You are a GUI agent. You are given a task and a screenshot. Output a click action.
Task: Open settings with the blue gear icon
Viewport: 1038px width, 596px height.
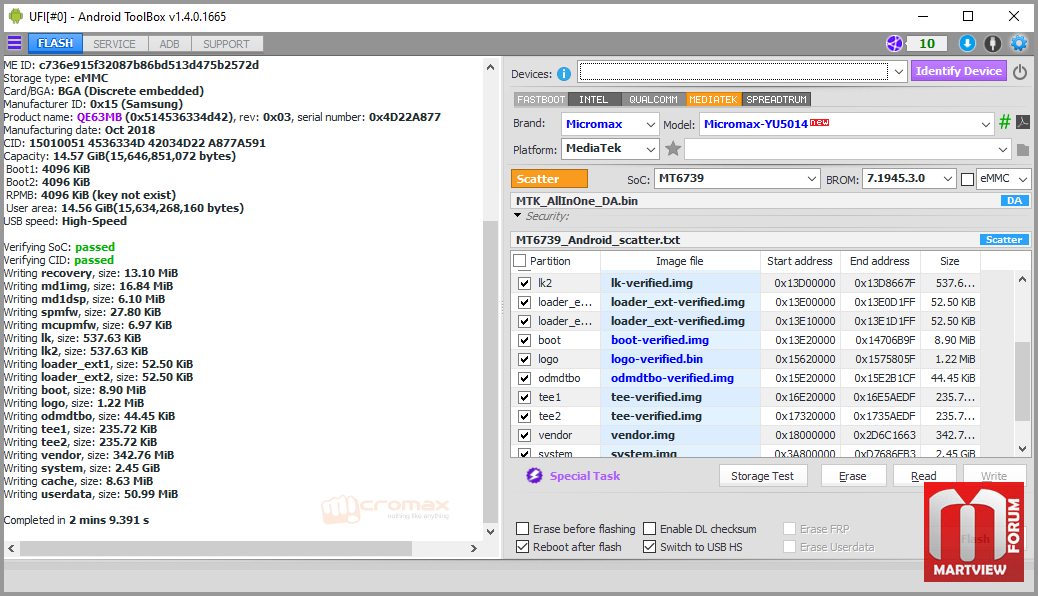pyautogui.click(x=1019, y=44)
